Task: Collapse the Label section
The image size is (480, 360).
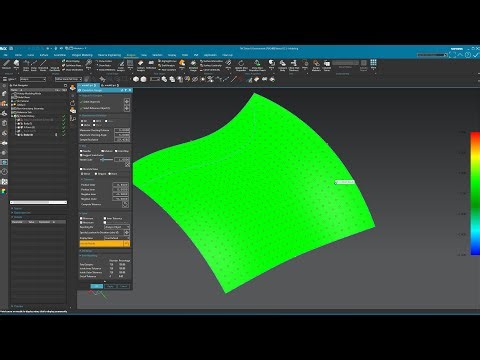Action: coord(83,213)
